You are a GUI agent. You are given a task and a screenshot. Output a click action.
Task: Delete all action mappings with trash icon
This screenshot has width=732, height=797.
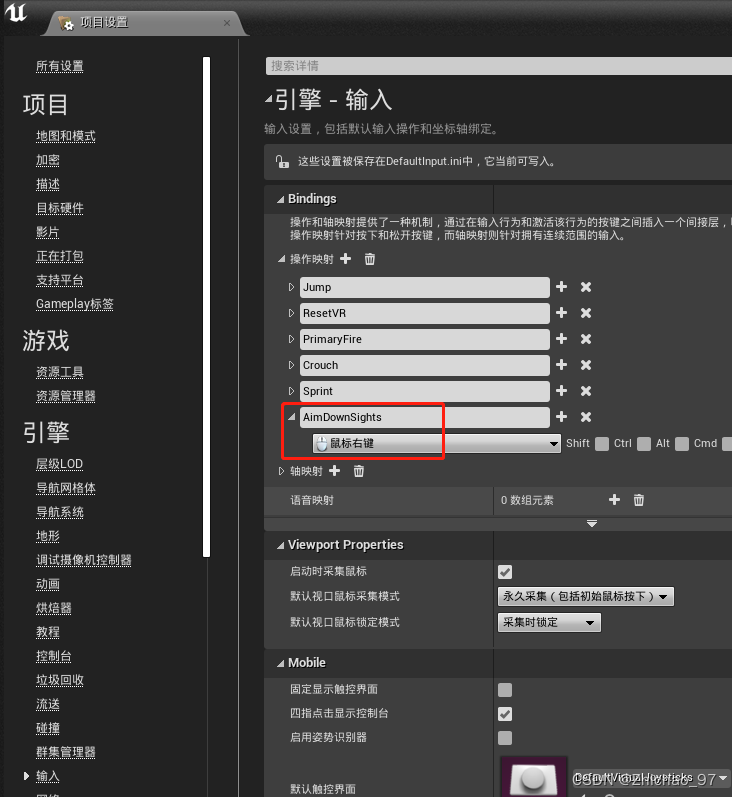click(x=370, y=259)
